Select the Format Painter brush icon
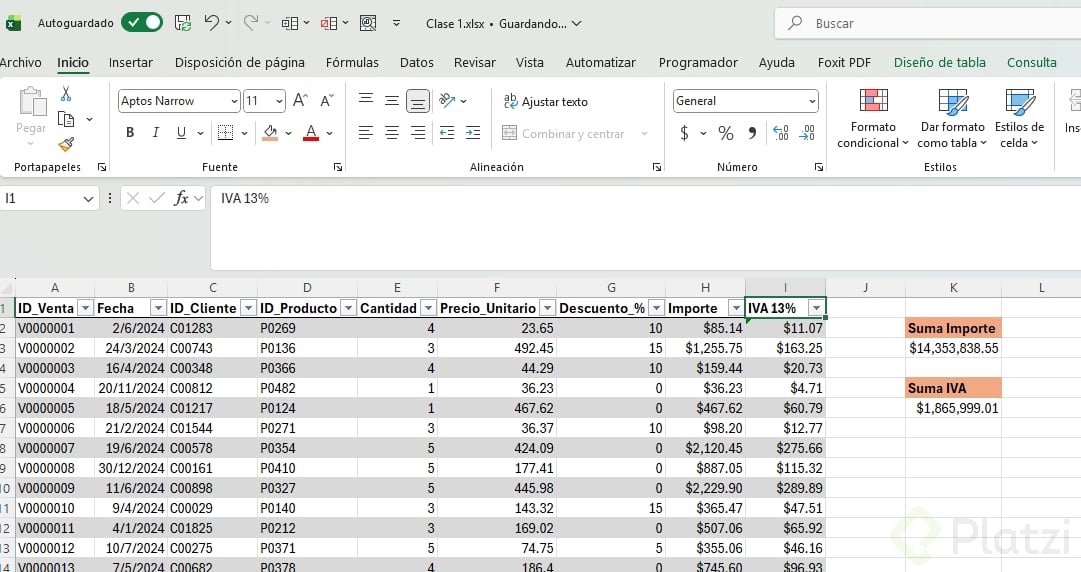The height and width of the screenshot is (572, 1081). click(66, 145)
